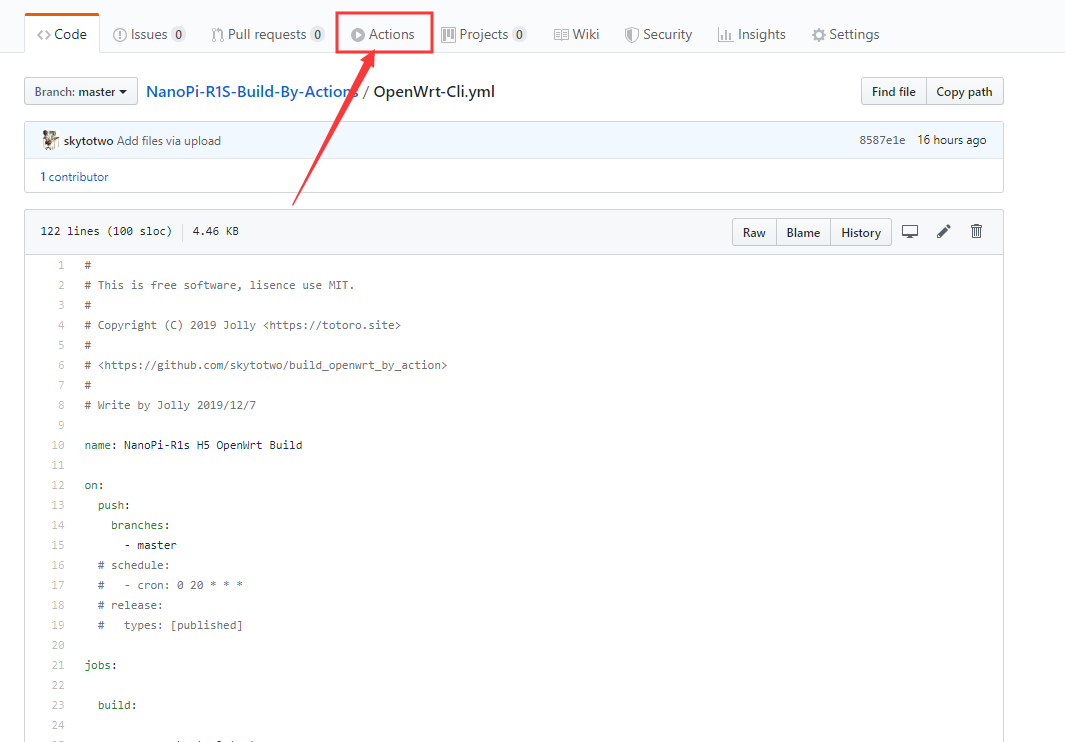The width and height of the screenshot is (1065, 742).
Task: Expand the Branch: master dropdown
Action: pyautogui.click(x=81, y=91)
